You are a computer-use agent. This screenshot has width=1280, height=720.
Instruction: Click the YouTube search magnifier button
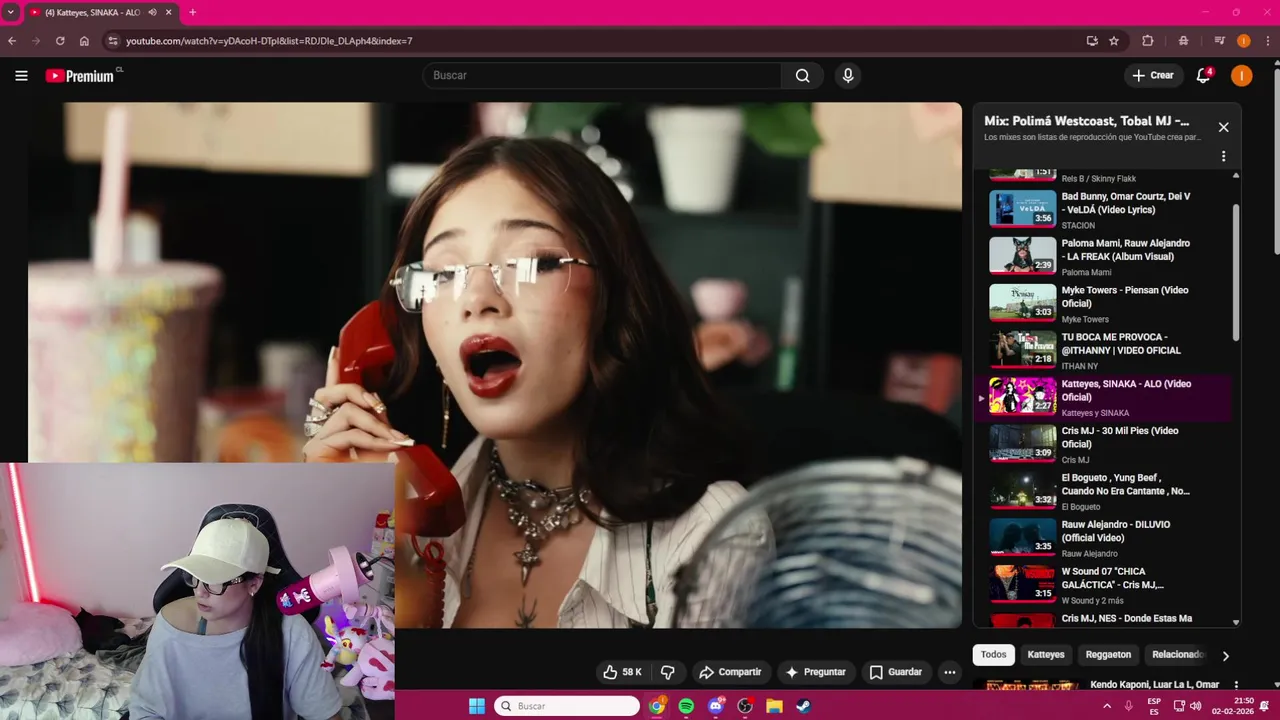pyautogui.click(x=802, y=75)
